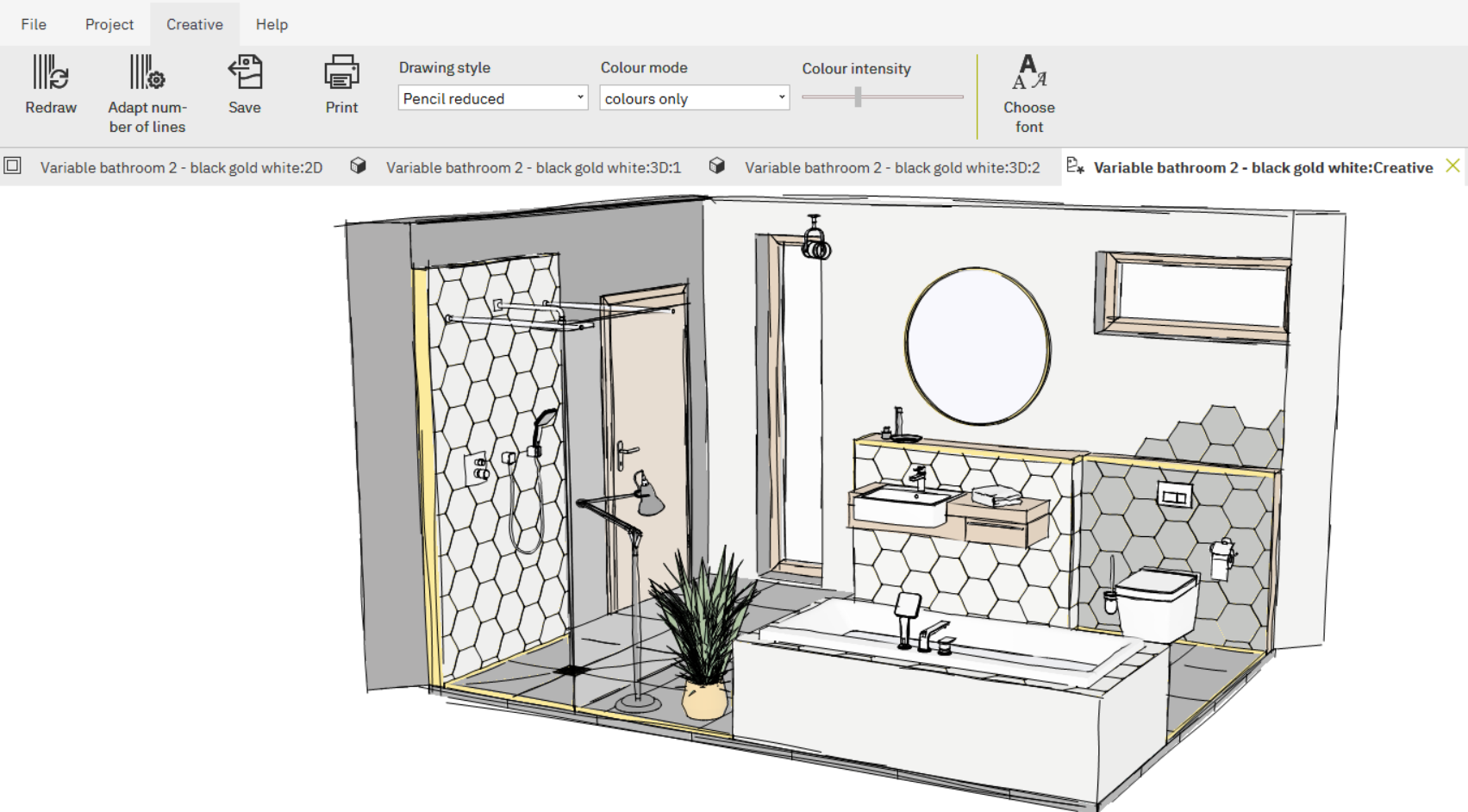This screenshot has width=1468, height=812.
Task: Click the 3D:1 tab cube icon
Action: (358, 166)
